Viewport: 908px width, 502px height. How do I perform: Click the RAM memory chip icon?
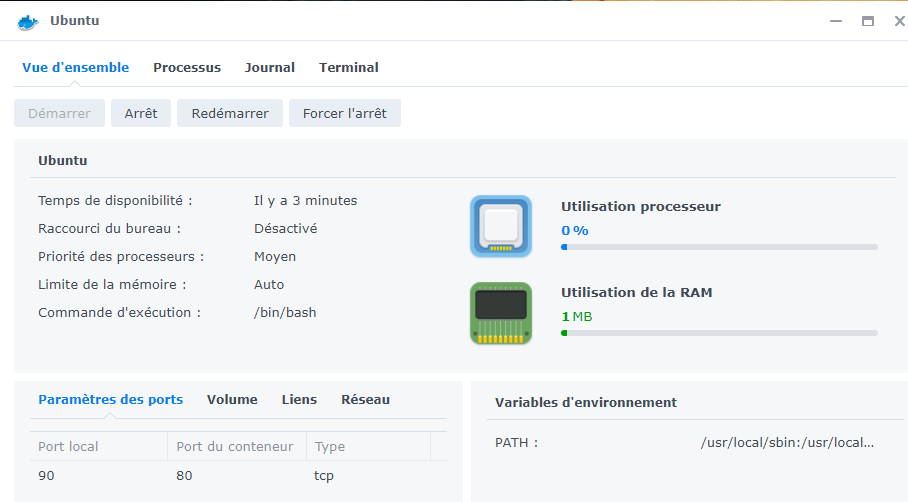[500, 313]
